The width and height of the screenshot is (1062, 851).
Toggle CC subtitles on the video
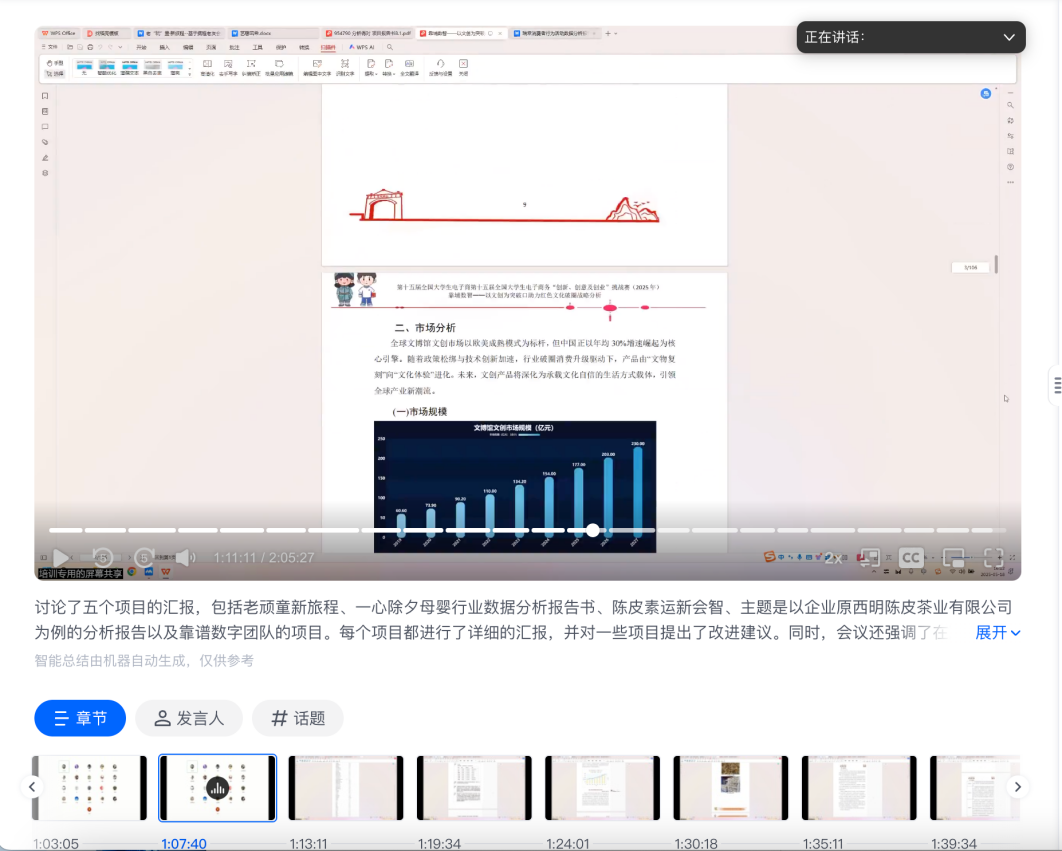pos(911,558)
